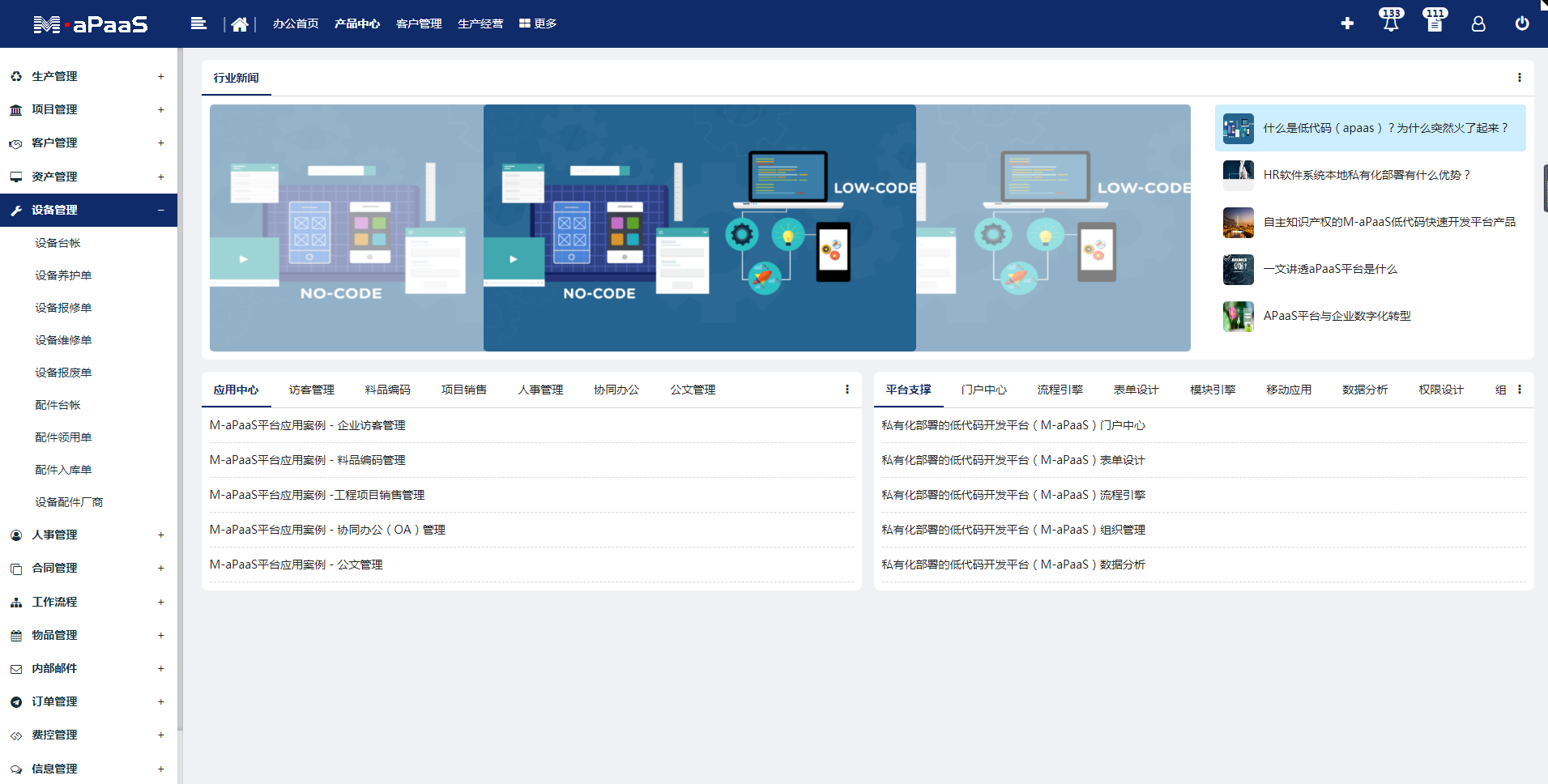This screenshot has height=784, width=1548.
Task: Expand the 合同管理 menu group
Action: (x=160, y=568)
